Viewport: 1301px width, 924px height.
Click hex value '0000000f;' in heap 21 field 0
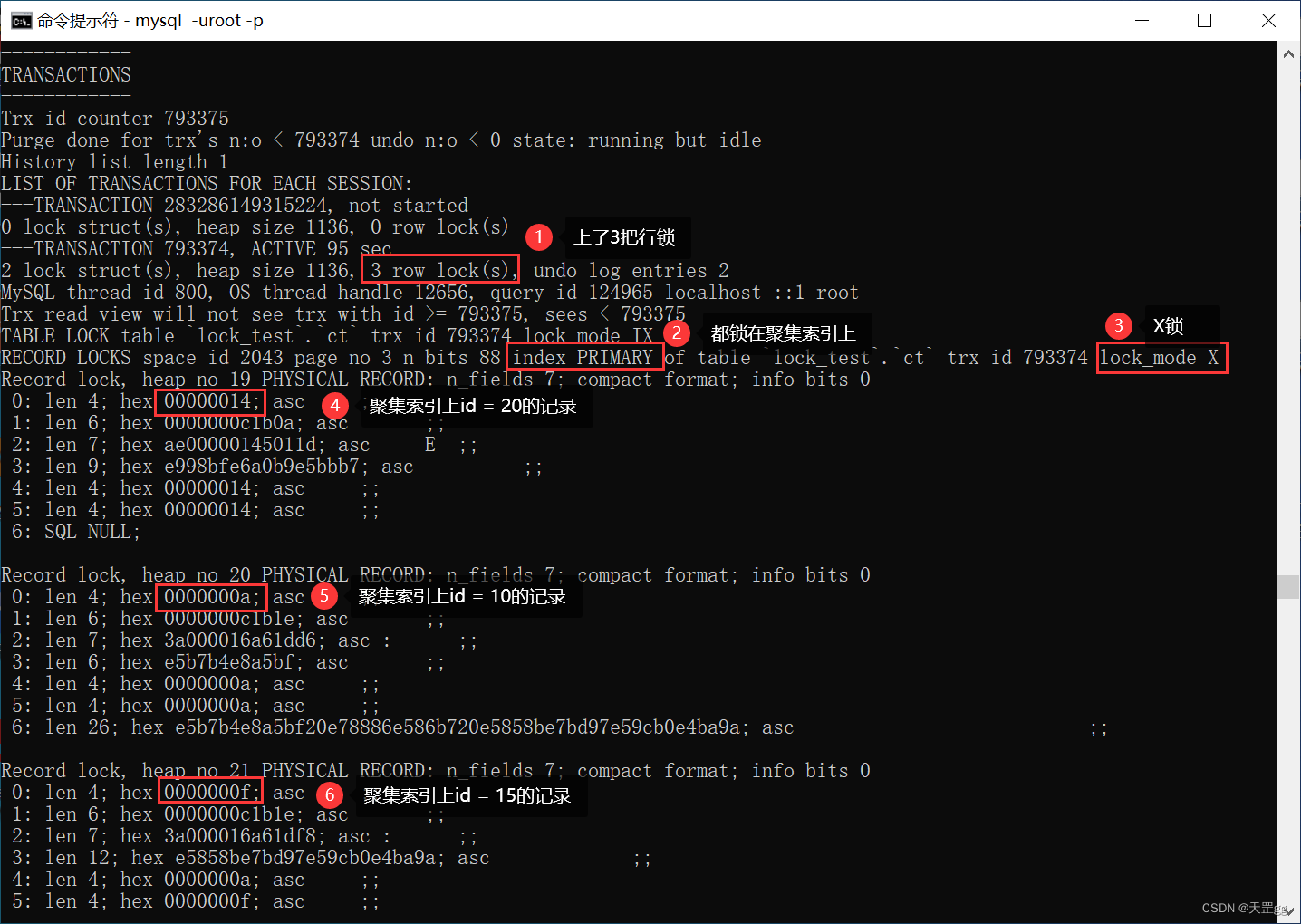tap(212, 793)
